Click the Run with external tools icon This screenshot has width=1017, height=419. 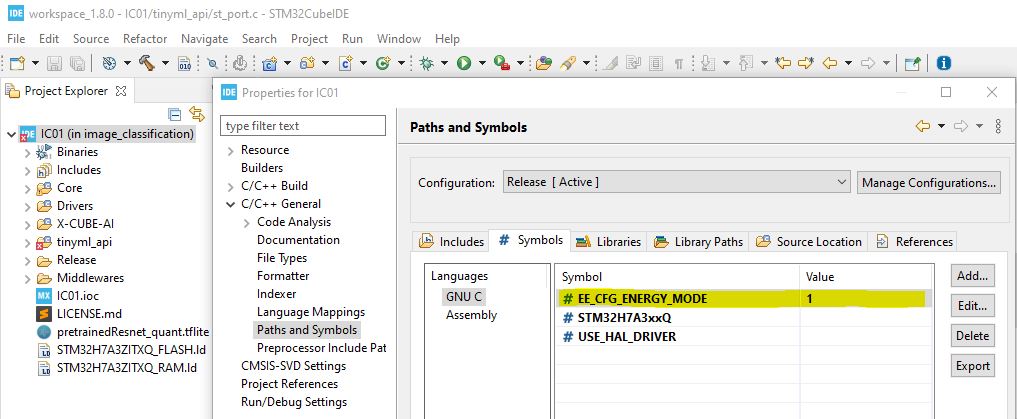501,63
